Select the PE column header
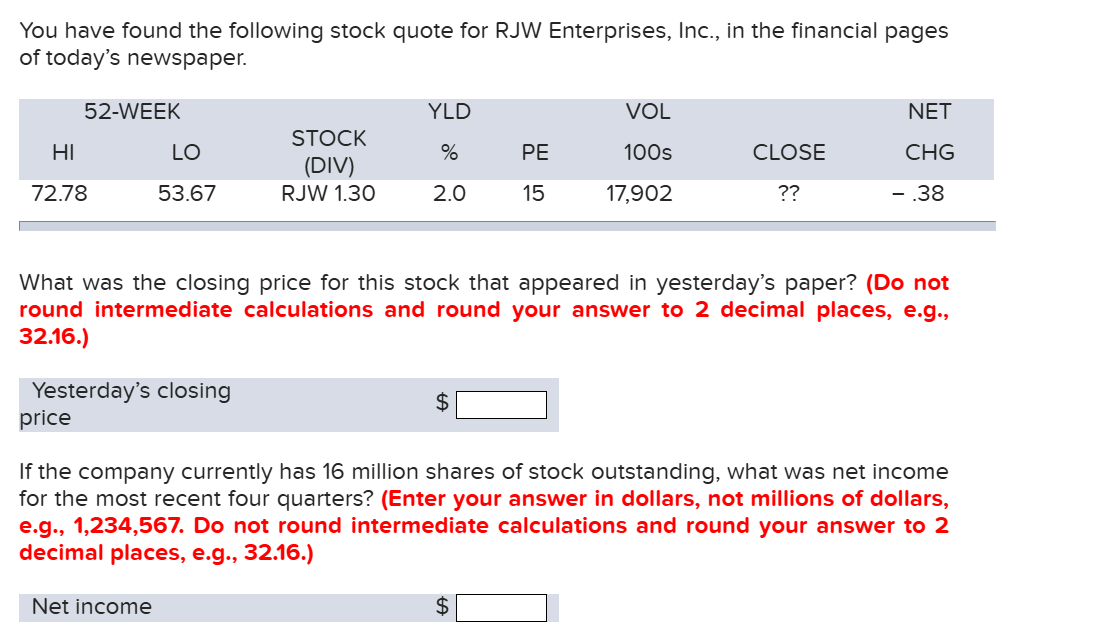This screenshot has height=635, width=1098. (535, 152)
